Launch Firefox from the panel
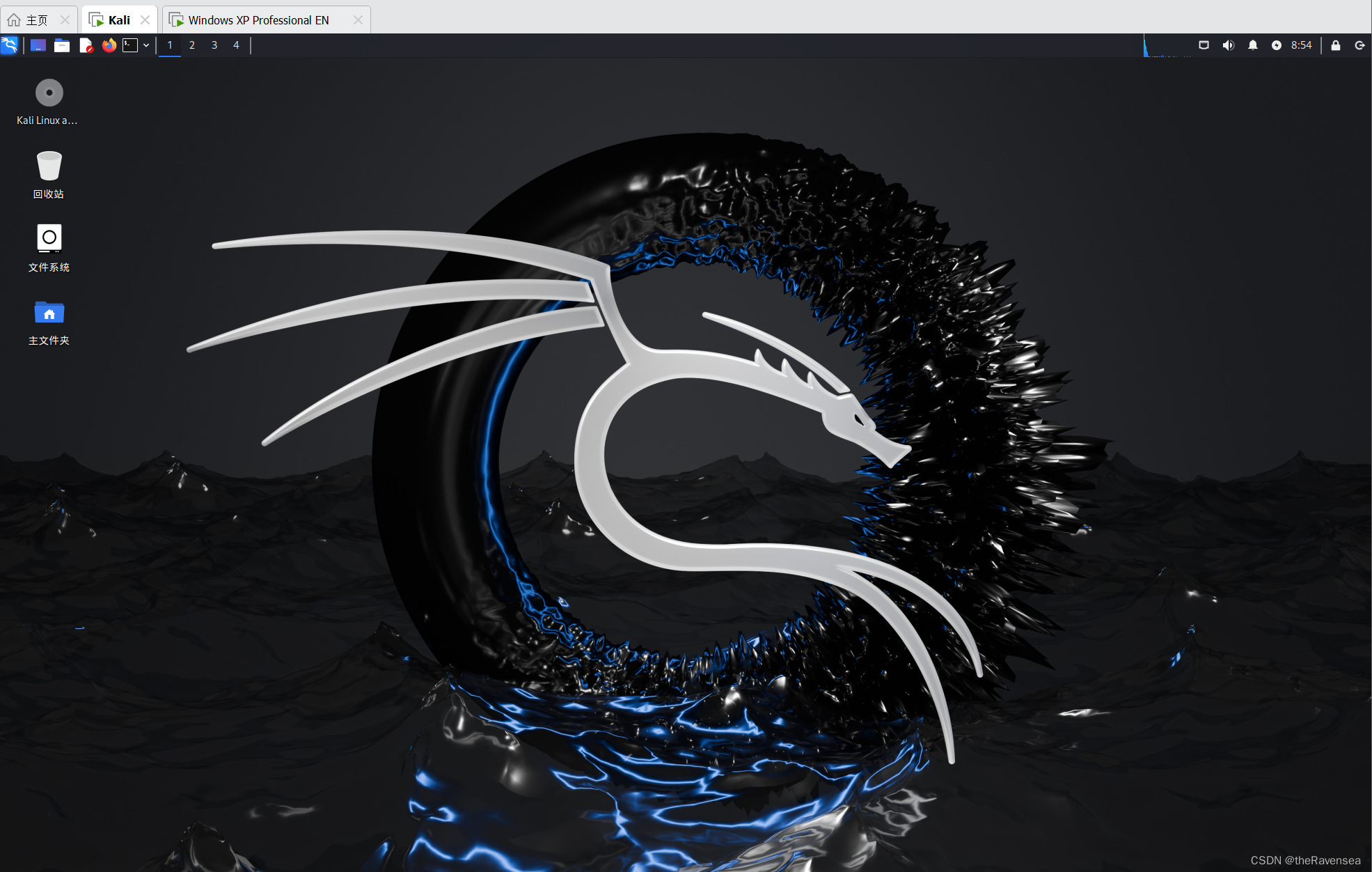Image resolution: width=1372 pixels, height=872 pixels. coord(109,45)
